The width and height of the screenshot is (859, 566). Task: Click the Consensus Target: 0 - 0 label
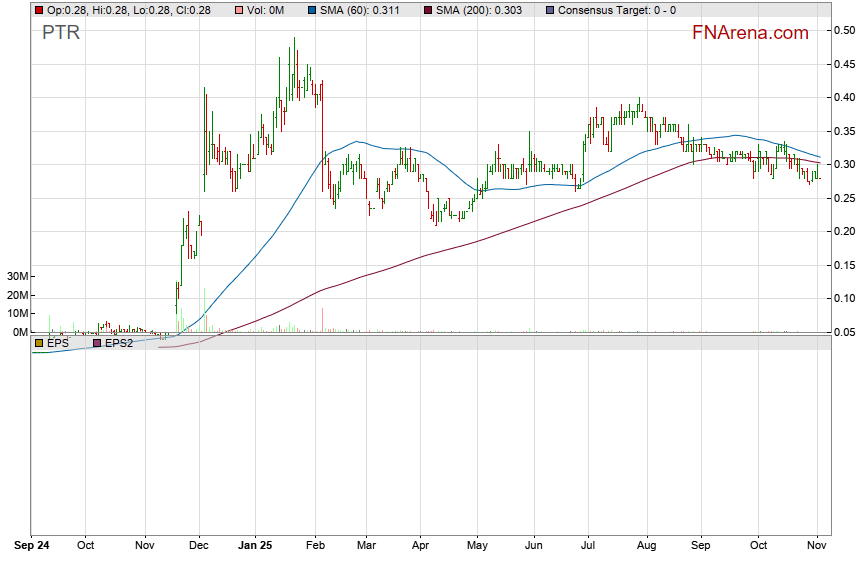[x=616, y=9]
